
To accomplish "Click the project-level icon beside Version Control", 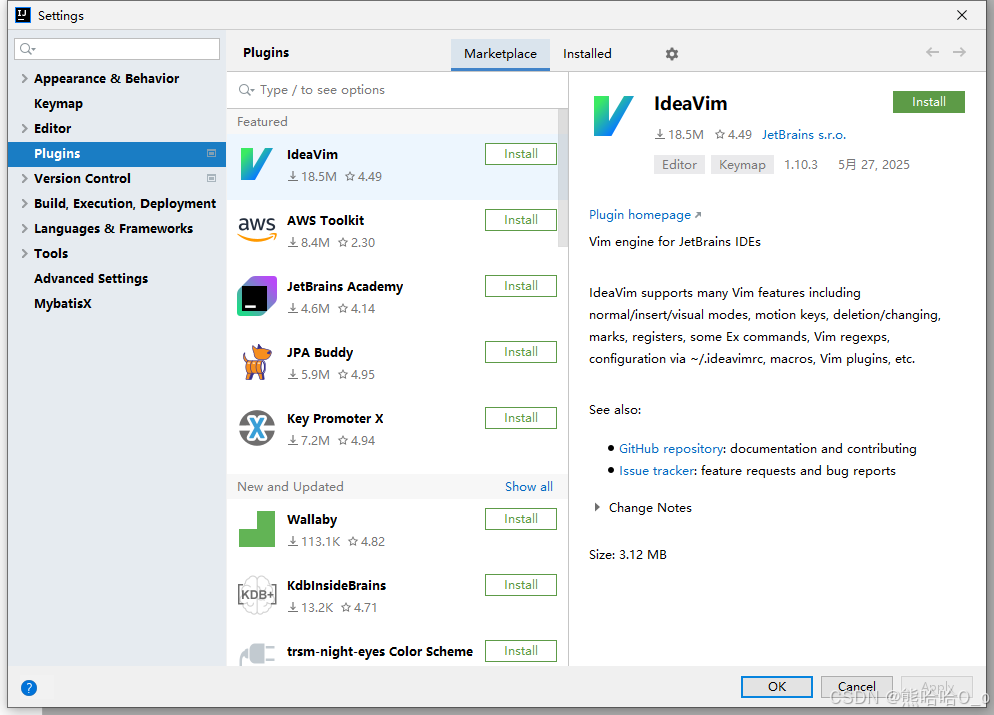I will 211,178.
